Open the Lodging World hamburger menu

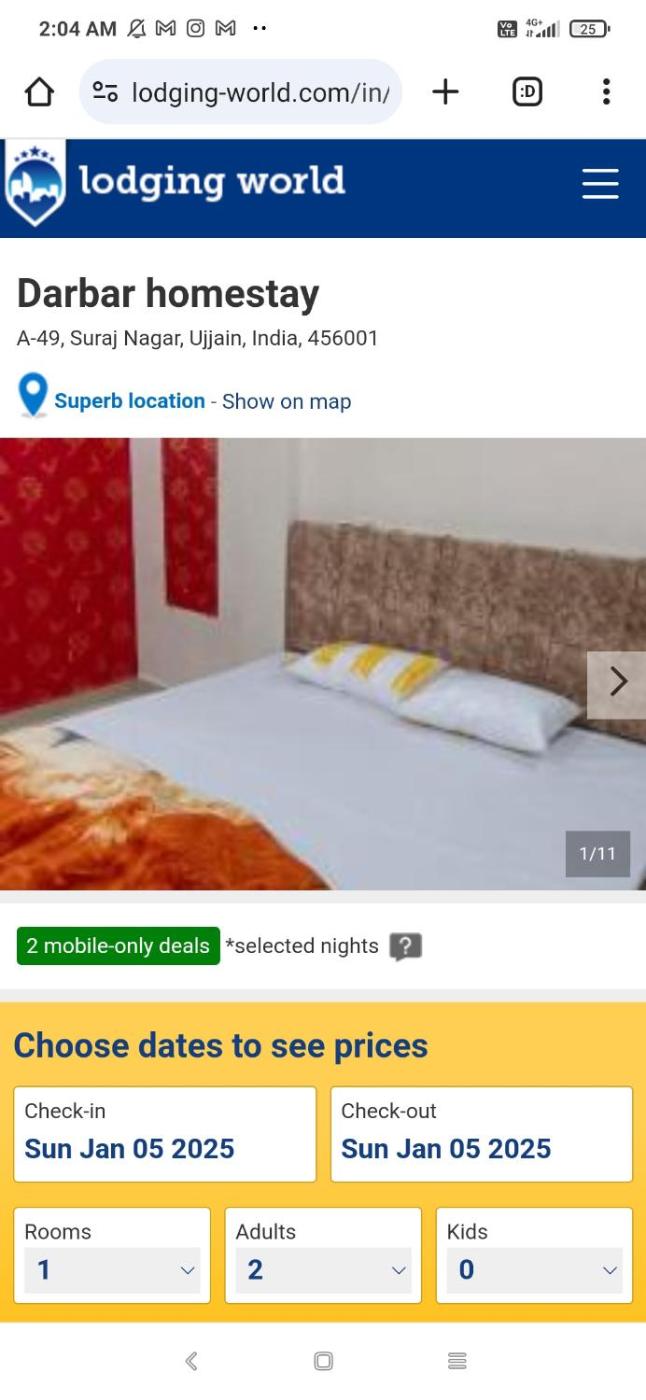600,184
